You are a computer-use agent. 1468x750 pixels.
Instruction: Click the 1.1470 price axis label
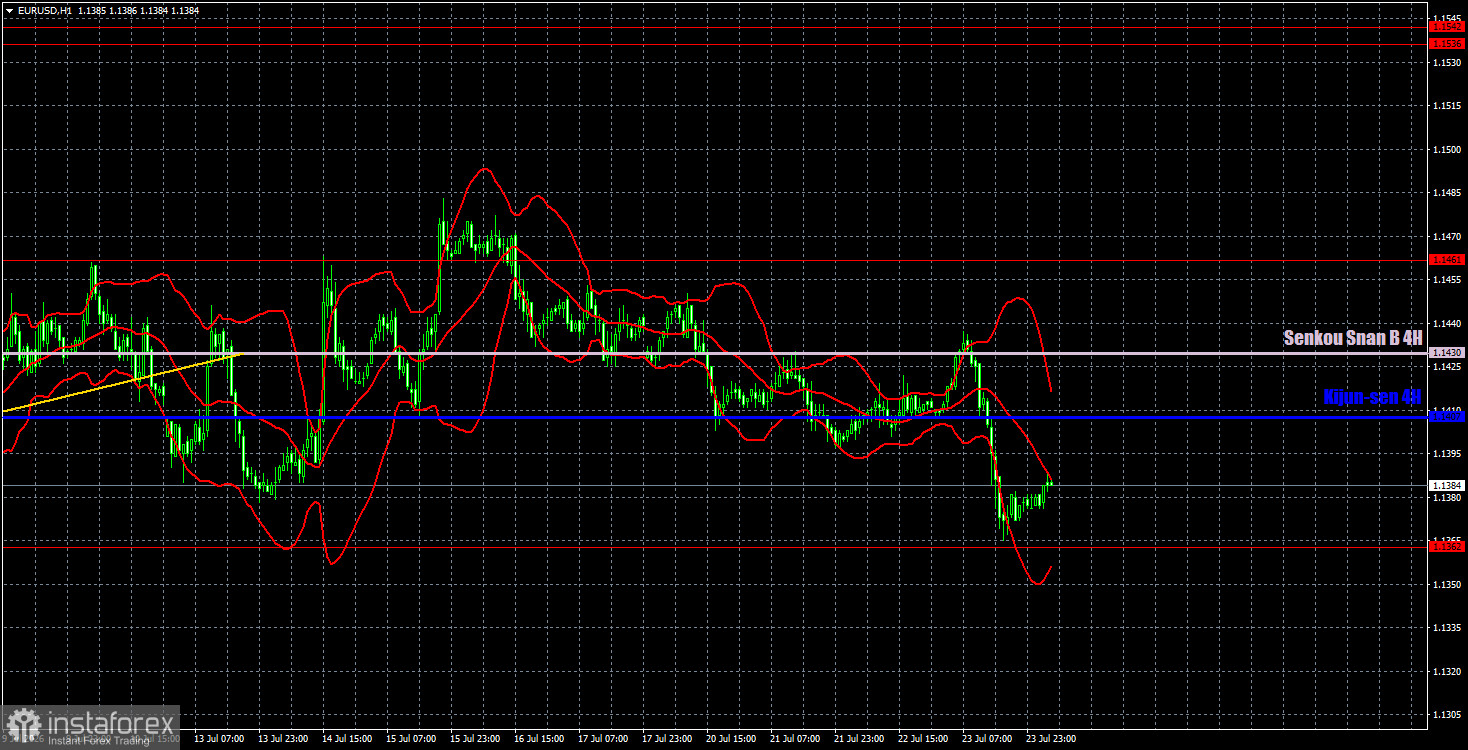(x=1447, y=237)
